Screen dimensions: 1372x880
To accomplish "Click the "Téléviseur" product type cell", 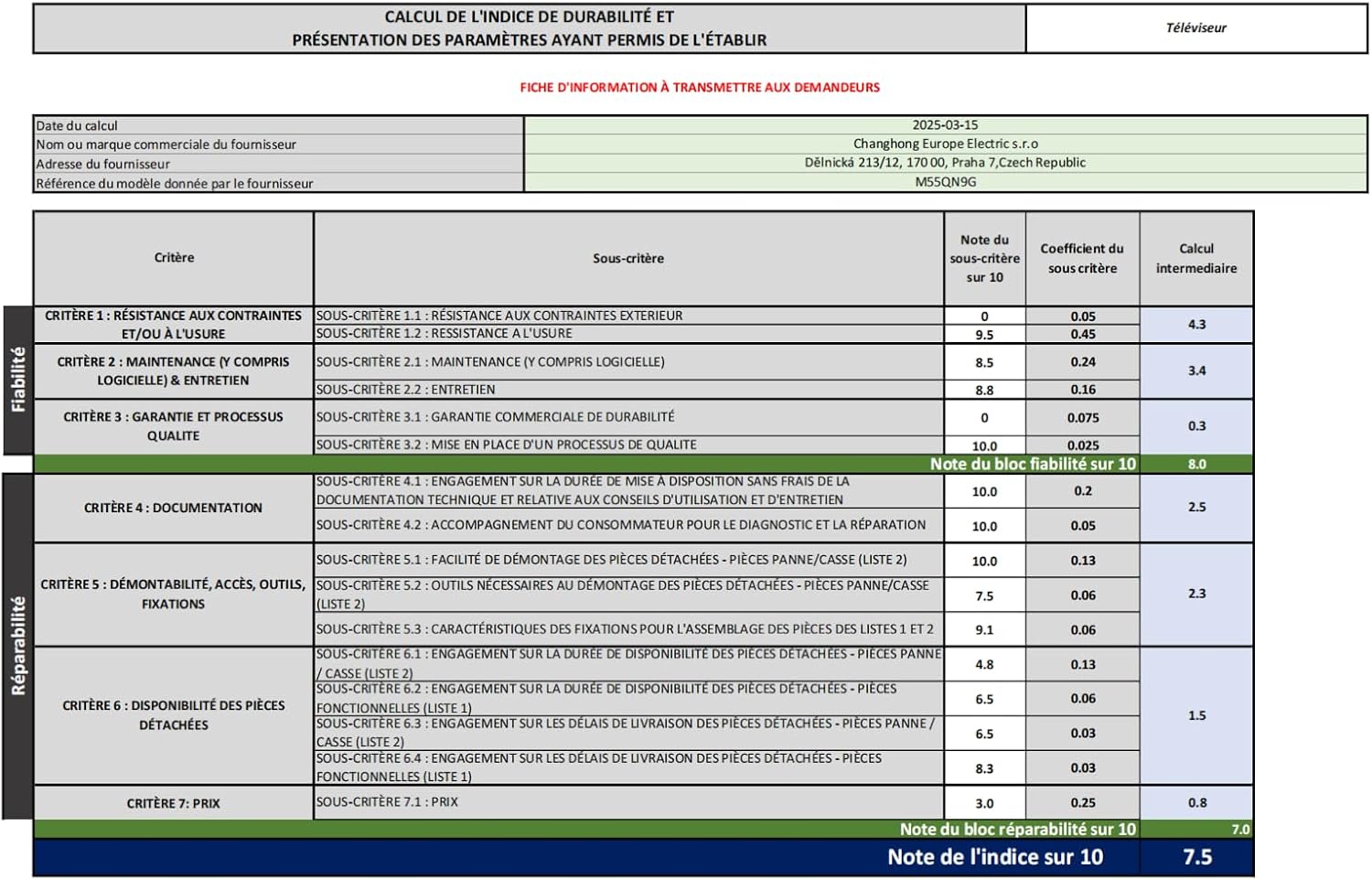I will (x=1195, y=28).
